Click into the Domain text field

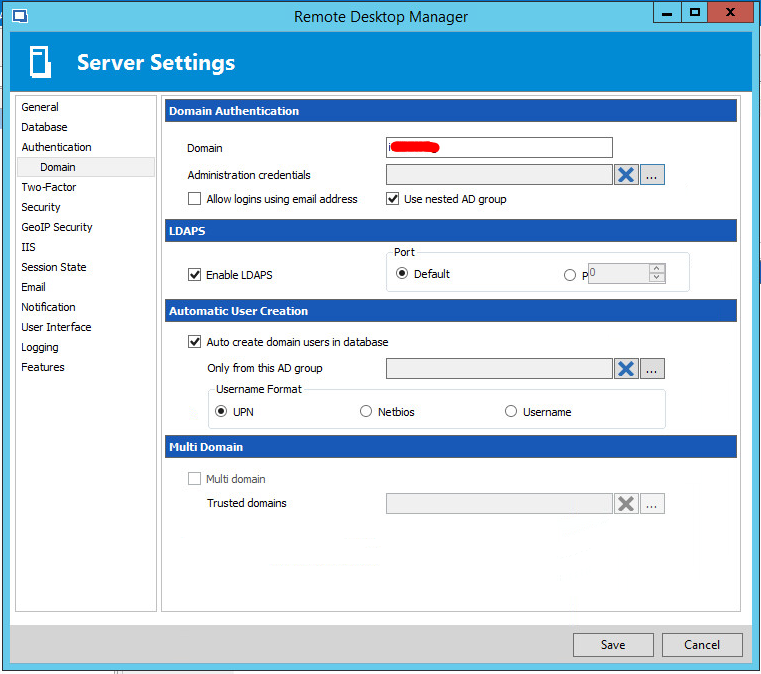[x=499, y=148]
